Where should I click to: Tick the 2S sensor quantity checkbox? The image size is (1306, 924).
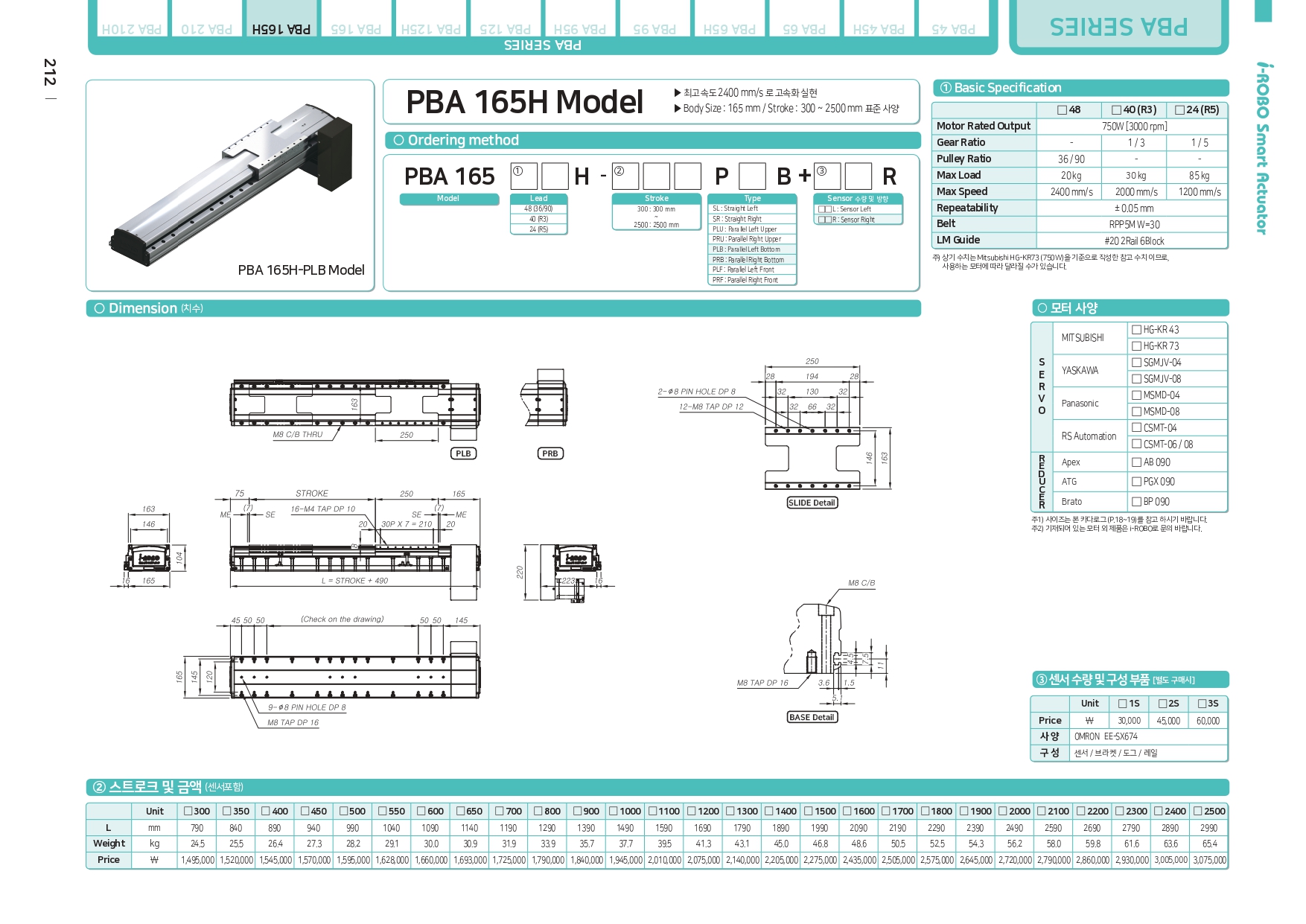1162,704
